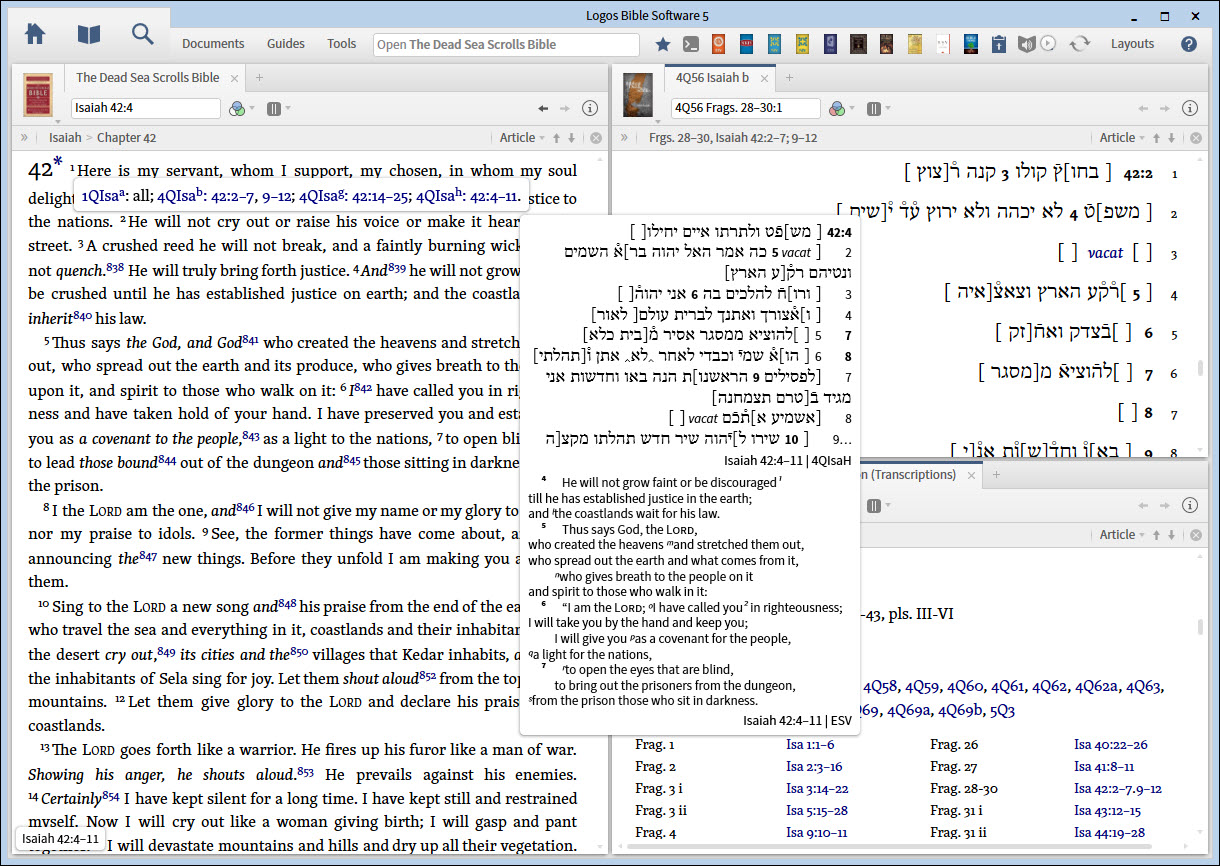Add new tab beside Transcriptions tab
The image size is (1220, 866).
[x=995, y=475]
